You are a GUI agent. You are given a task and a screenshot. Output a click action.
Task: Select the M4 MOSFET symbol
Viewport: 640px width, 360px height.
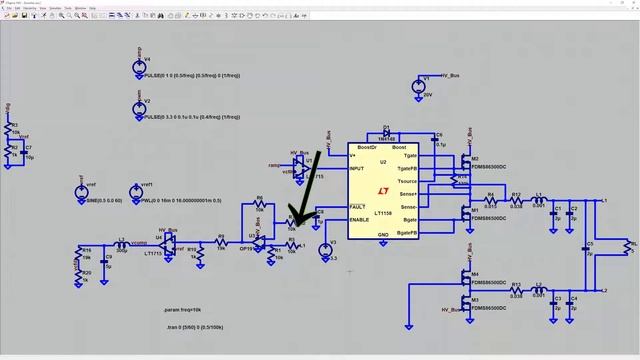click(x=467, y=278)
